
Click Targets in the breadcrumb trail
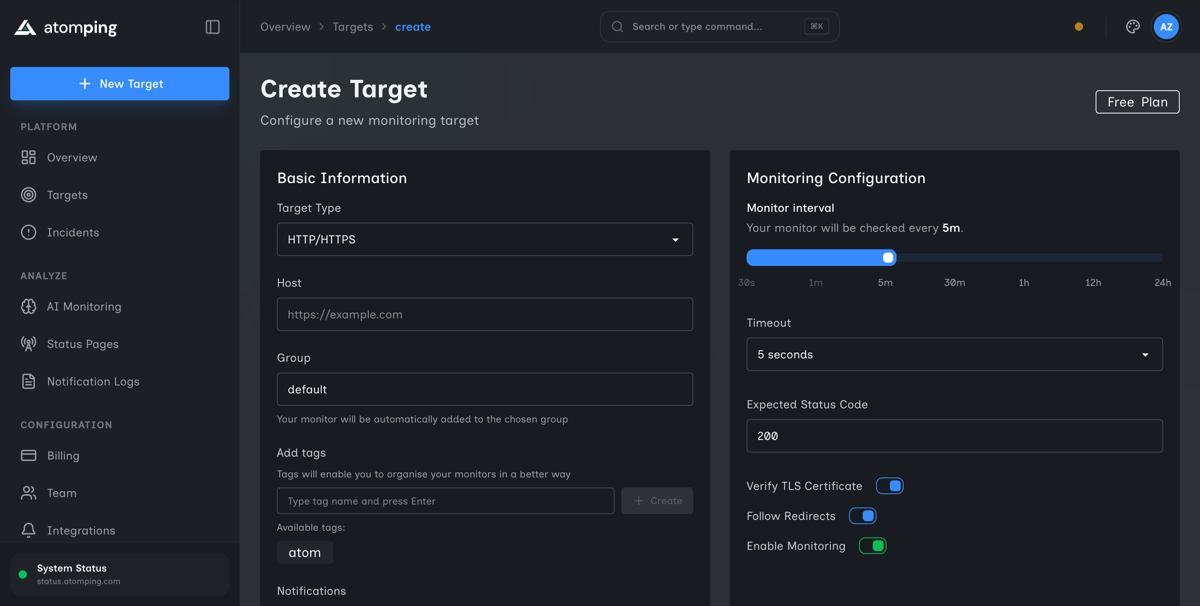tap(353, 26)
